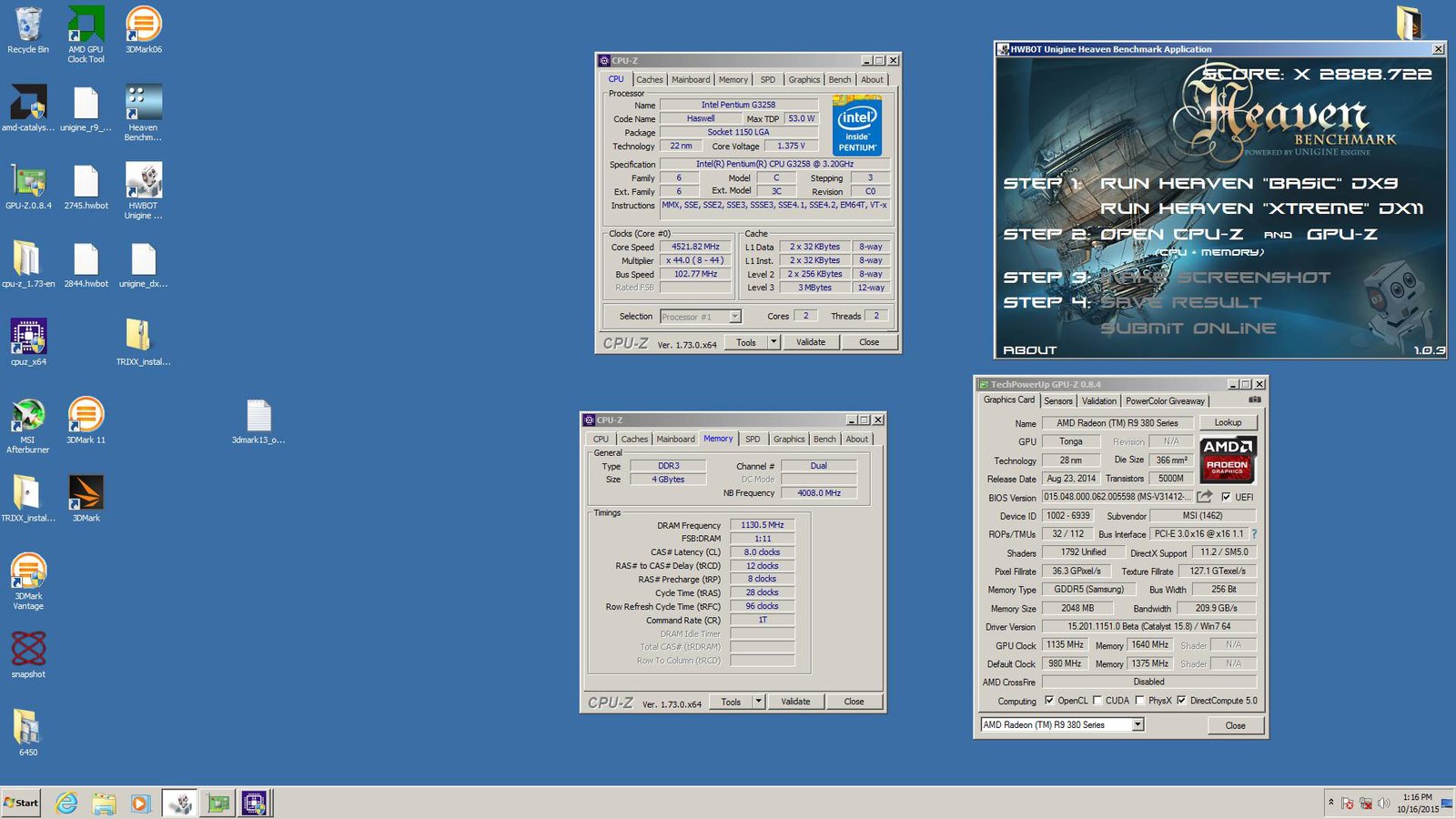Image resolution: width=1456 pixels, height=819 pixels.
Task: Open Internet Explorer from the taskbar
Action: pos(66,804)
